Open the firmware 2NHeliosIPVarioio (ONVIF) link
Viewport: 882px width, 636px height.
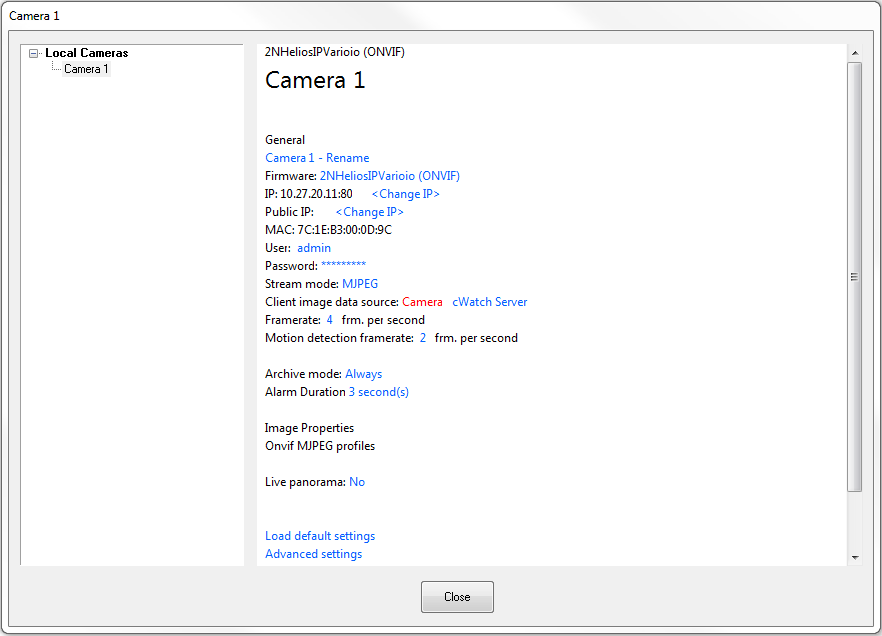(389, 176)
